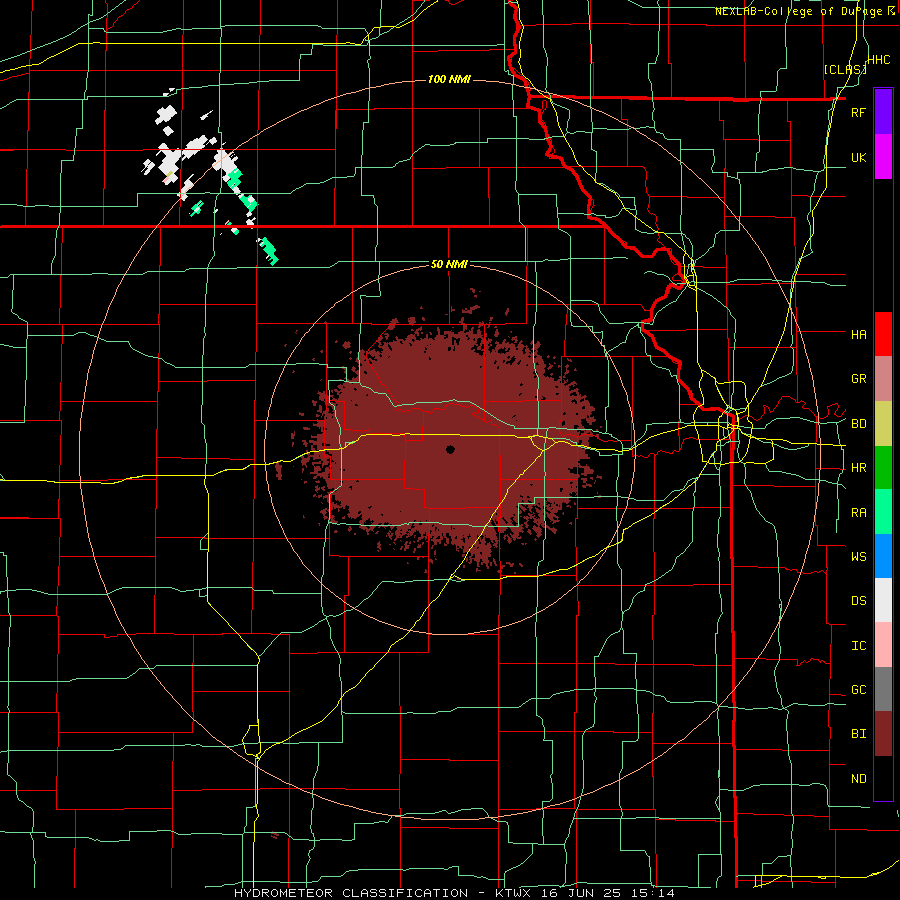Click the HA red legend swatch
Image resolution: width=900 pixels, height=900 pixels.
[883, 334]
